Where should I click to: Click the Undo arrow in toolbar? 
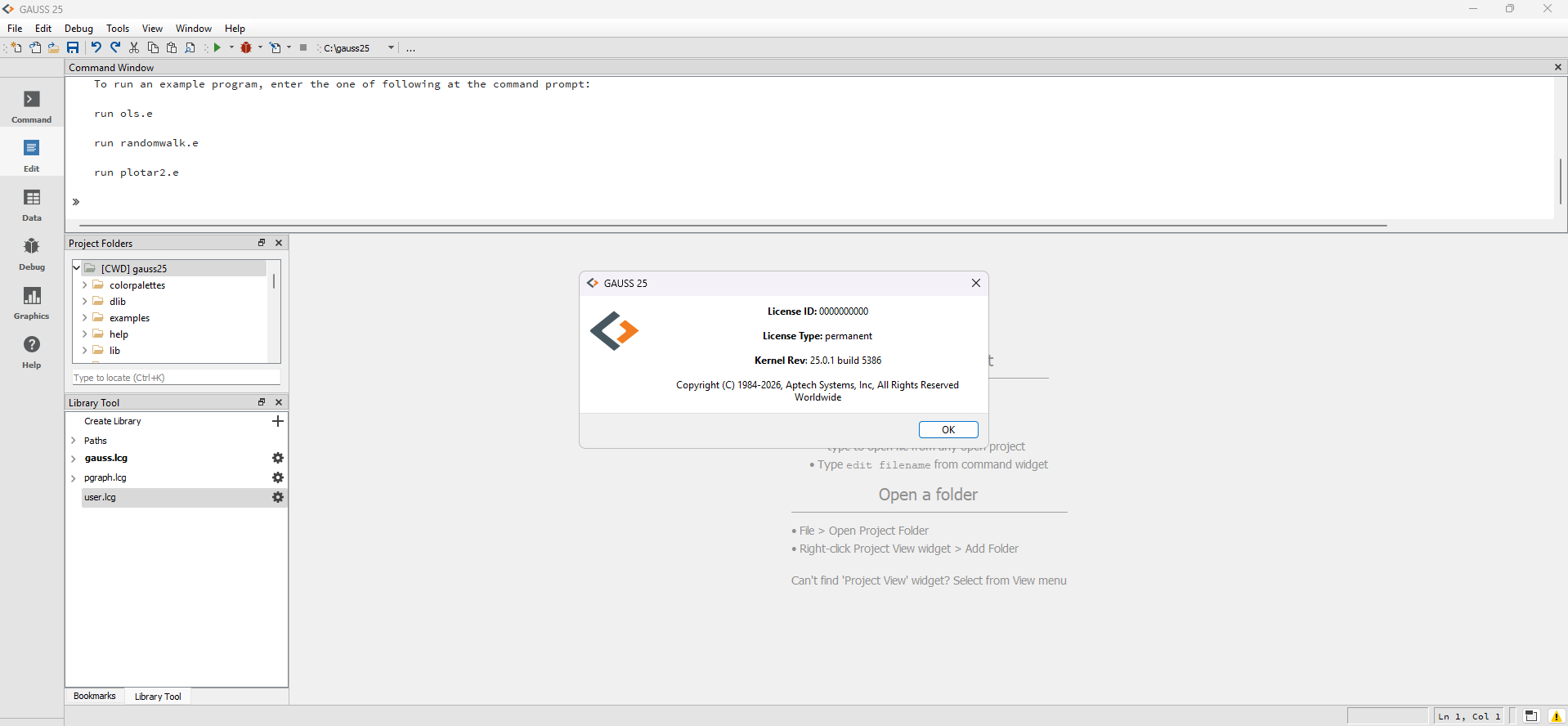tap(96, 47)
